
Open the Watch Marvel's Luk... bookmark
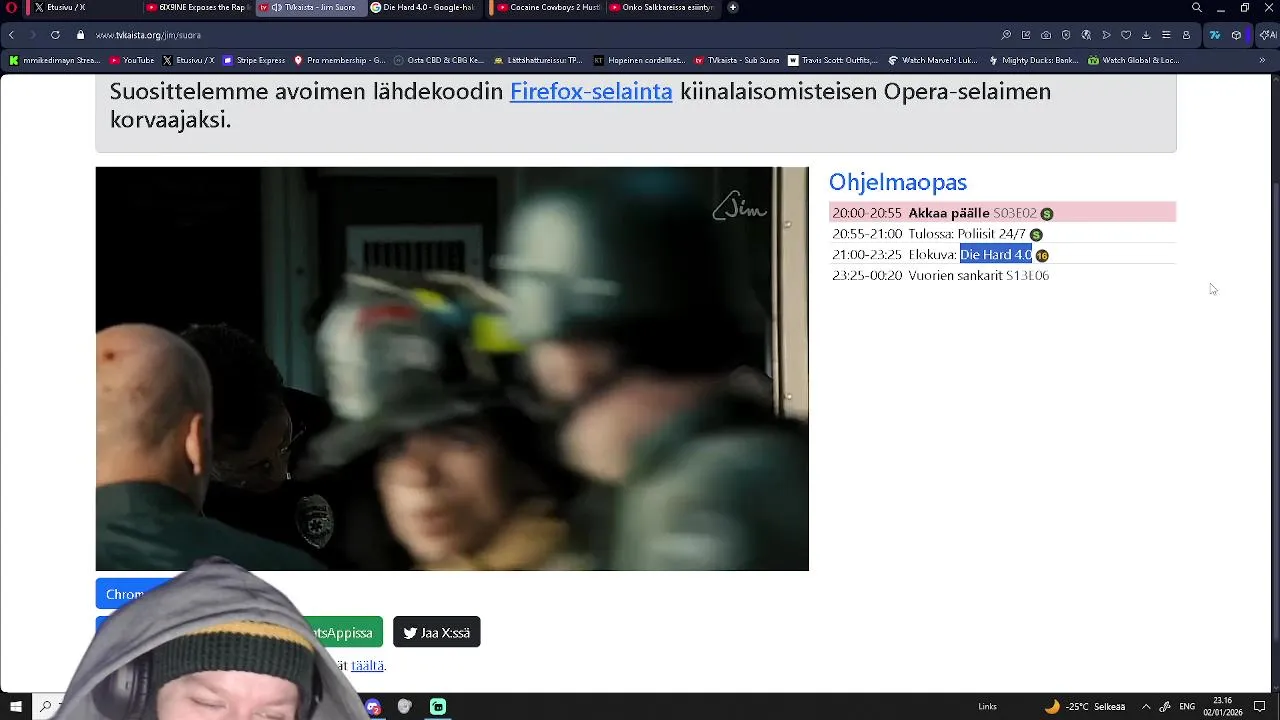point(933,60)
